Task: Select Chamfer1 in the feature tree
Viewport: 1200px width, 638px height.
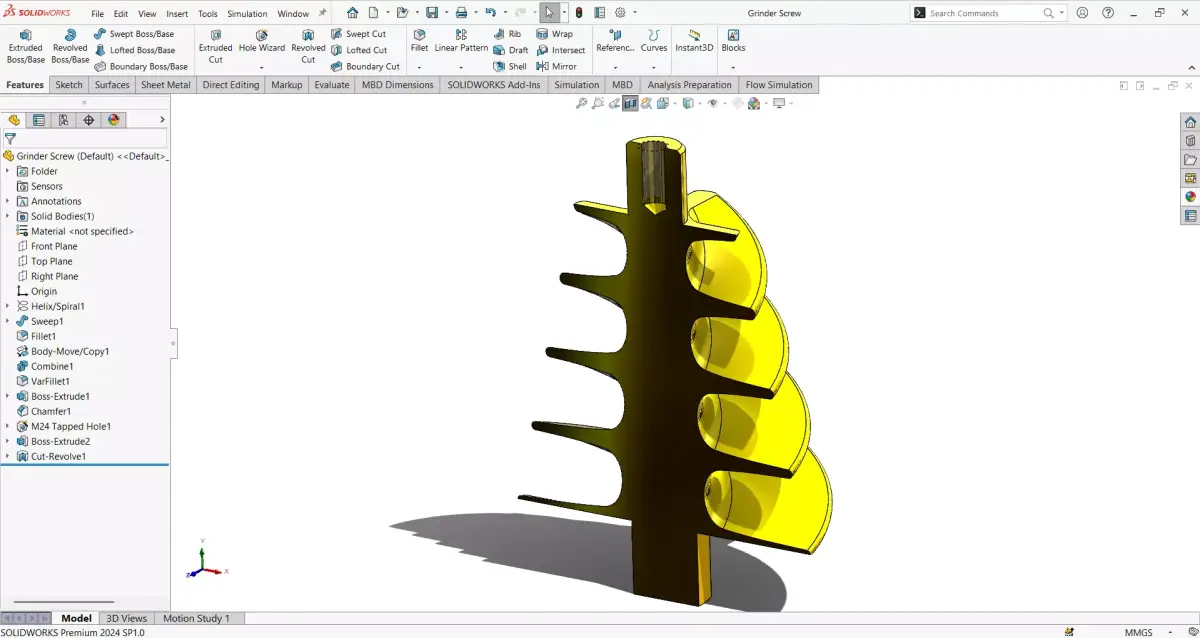Action: point(50,411)
